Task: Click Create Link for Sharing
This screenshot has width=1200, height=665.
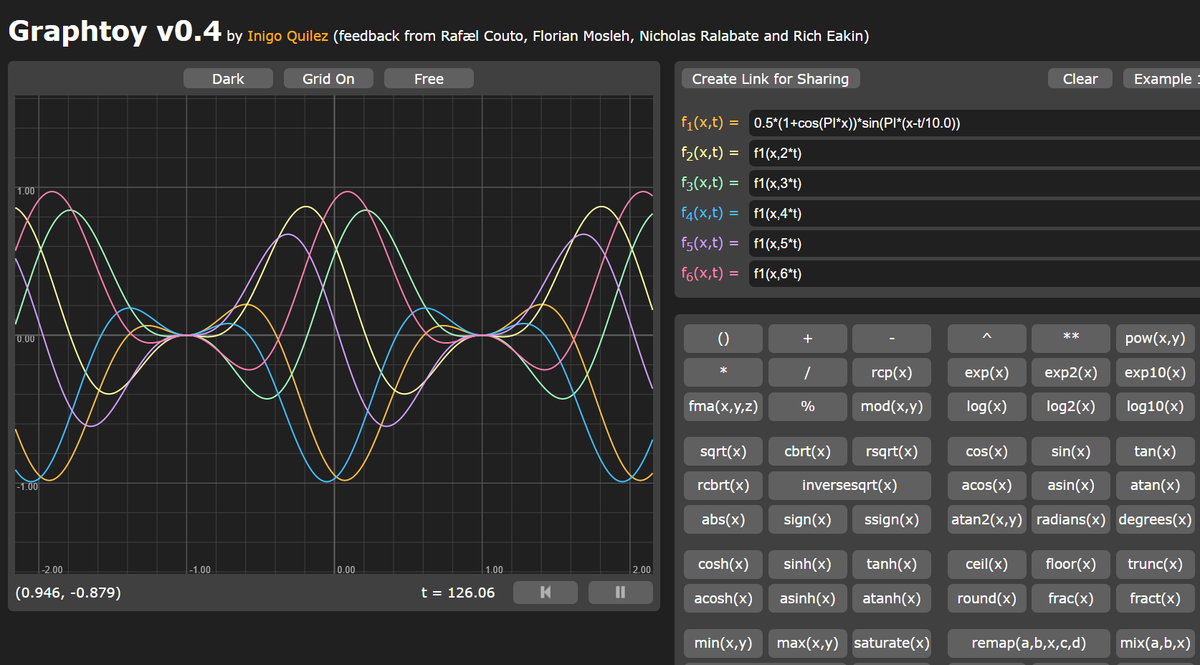Action: pos(770,78)
